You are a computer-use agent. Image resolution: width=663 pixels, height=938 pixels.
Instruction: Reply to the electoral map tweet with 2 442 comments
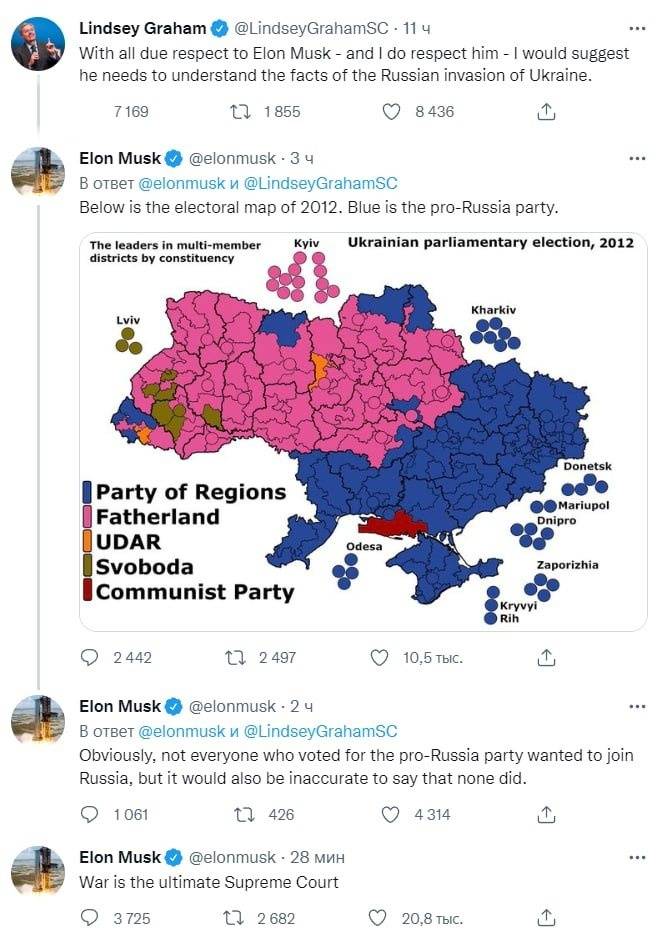pyautogui.click(x=89, y=658)
